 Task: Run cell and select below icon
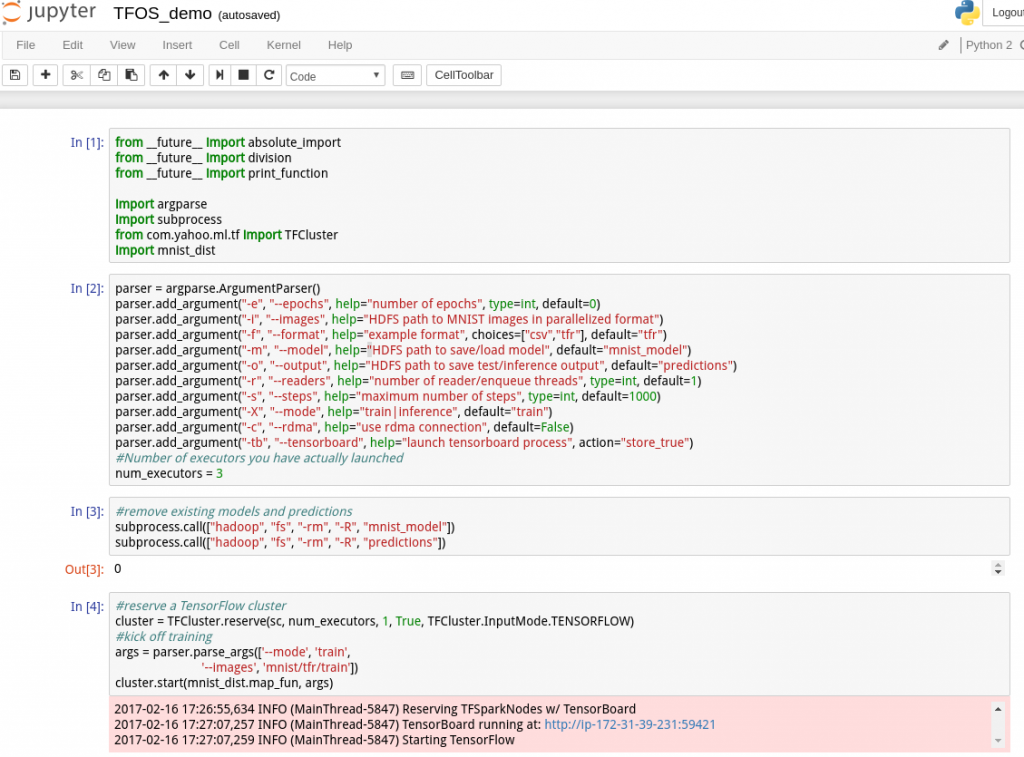pos(219,75)
